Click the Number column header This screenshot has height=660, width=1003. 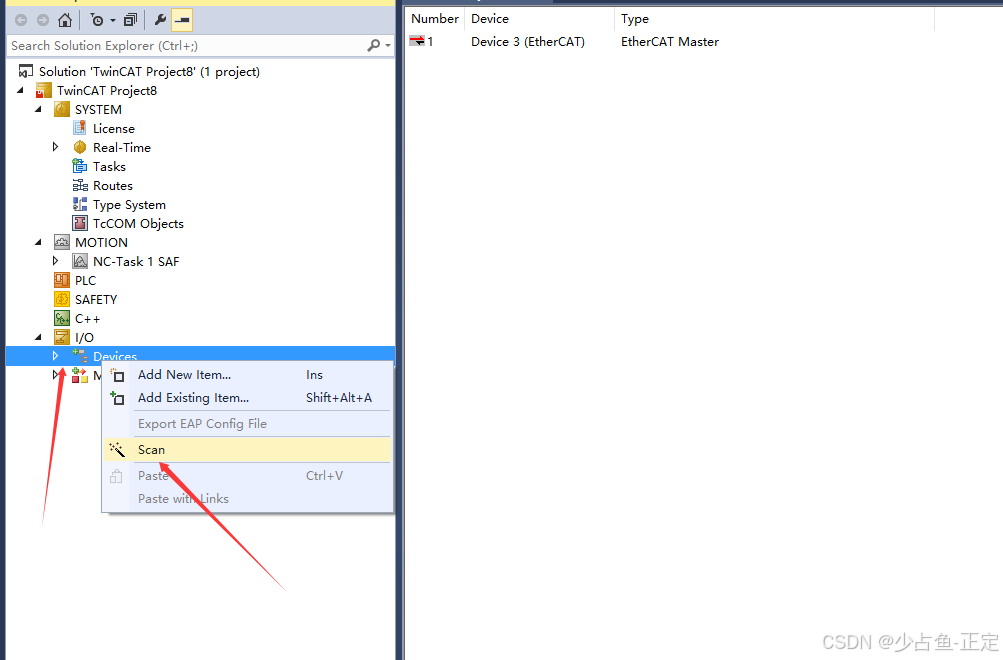tap(435, 19)
